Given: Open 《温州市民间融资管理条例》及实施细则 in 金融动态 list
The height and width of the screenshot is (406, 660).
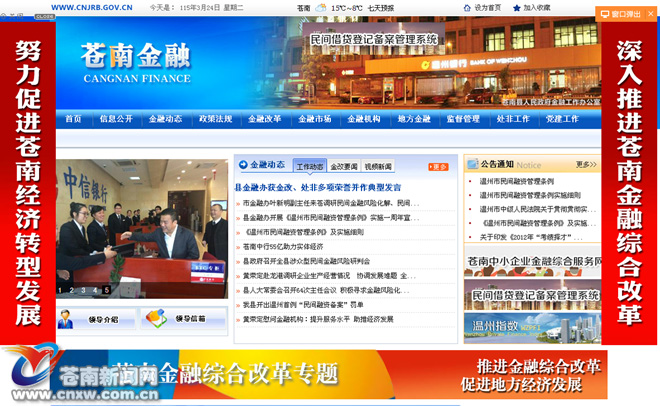Looking at the screenshot, I should click(x=303, y=232).
